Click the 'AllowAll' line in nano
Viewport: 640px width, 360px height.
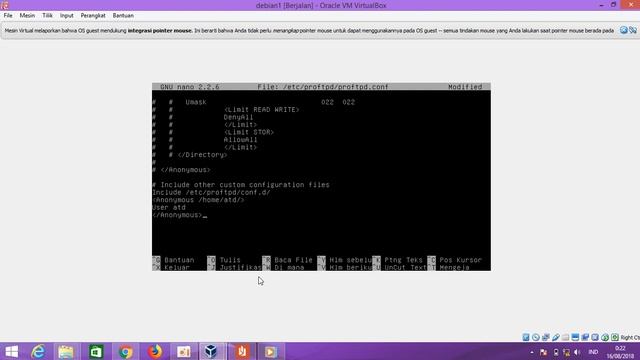[240, 140]
